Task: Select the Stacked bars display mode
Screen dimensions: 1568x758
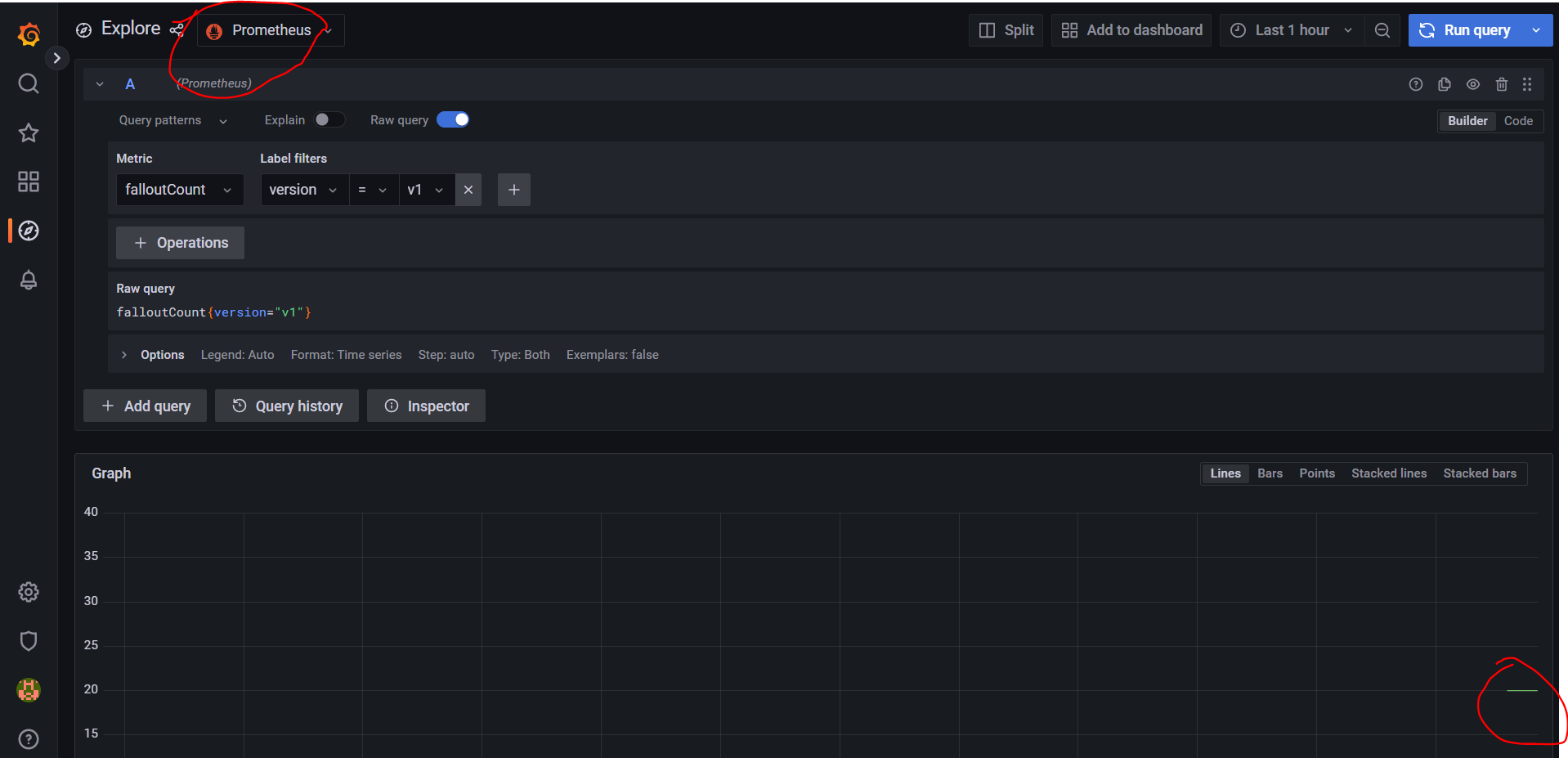Action: pos(1479,473)
